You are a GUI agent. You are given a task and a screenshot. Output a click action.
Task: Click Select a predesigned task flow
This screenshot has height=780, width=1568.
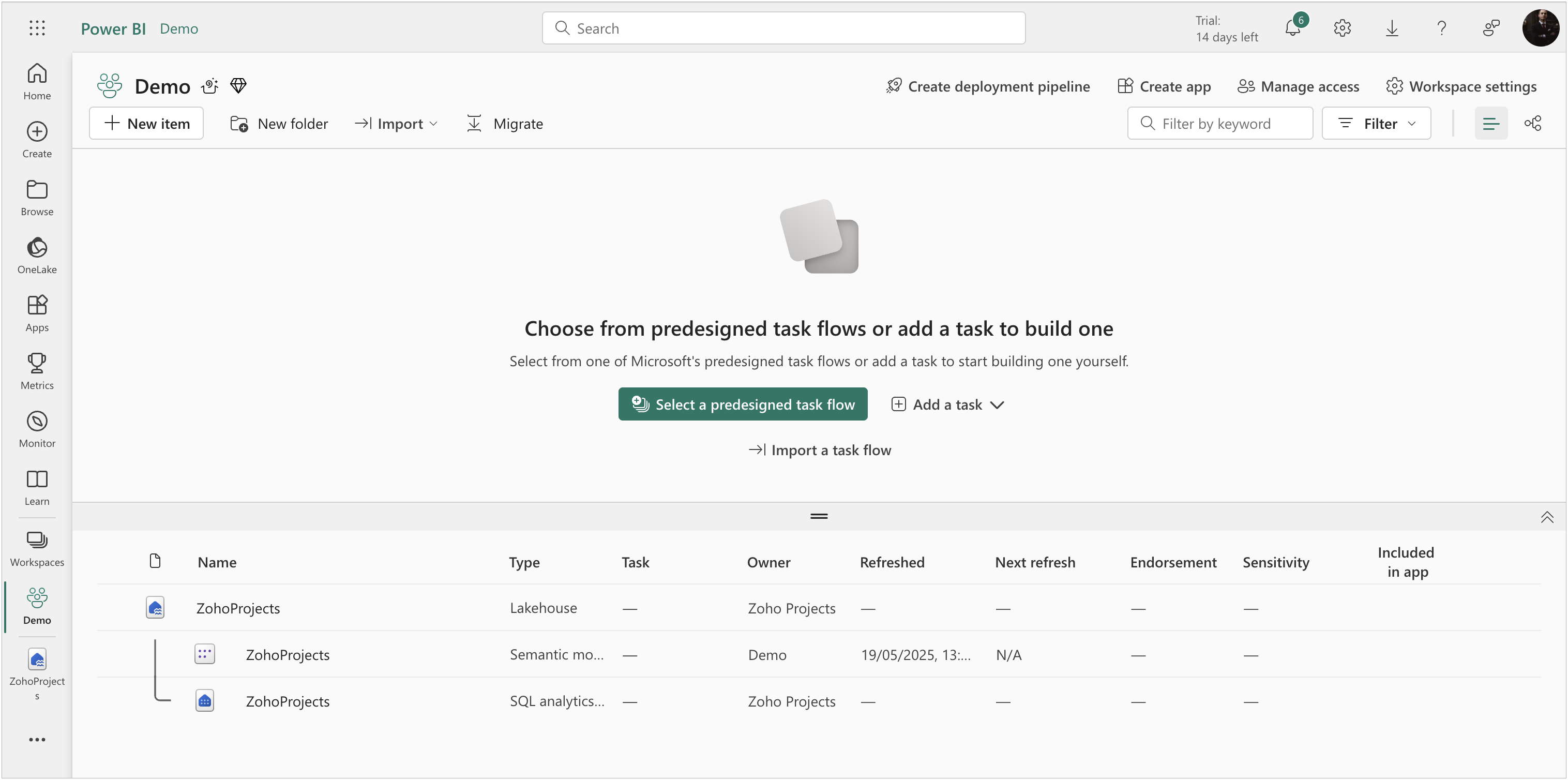point(743,404)
